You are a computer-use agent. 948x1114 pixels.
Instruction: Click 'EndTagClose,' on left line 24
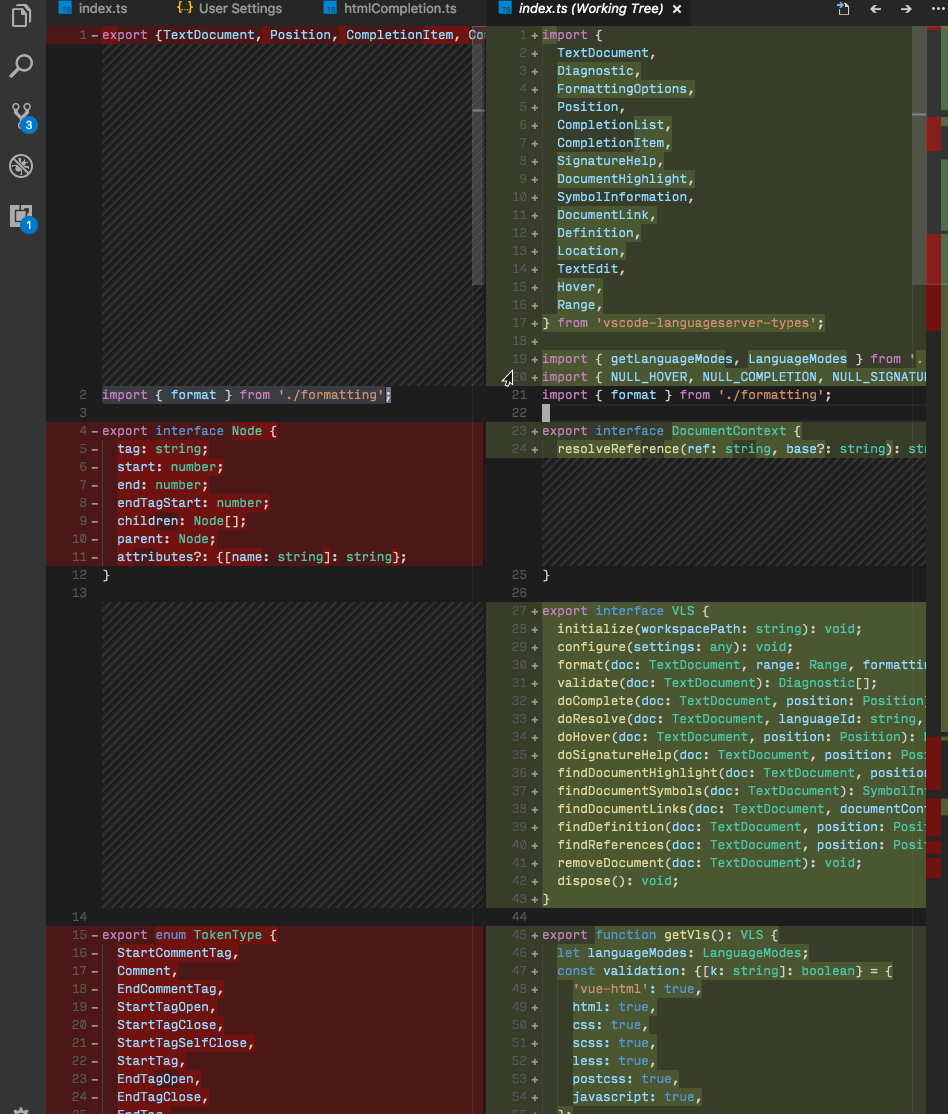point(163,1097)
